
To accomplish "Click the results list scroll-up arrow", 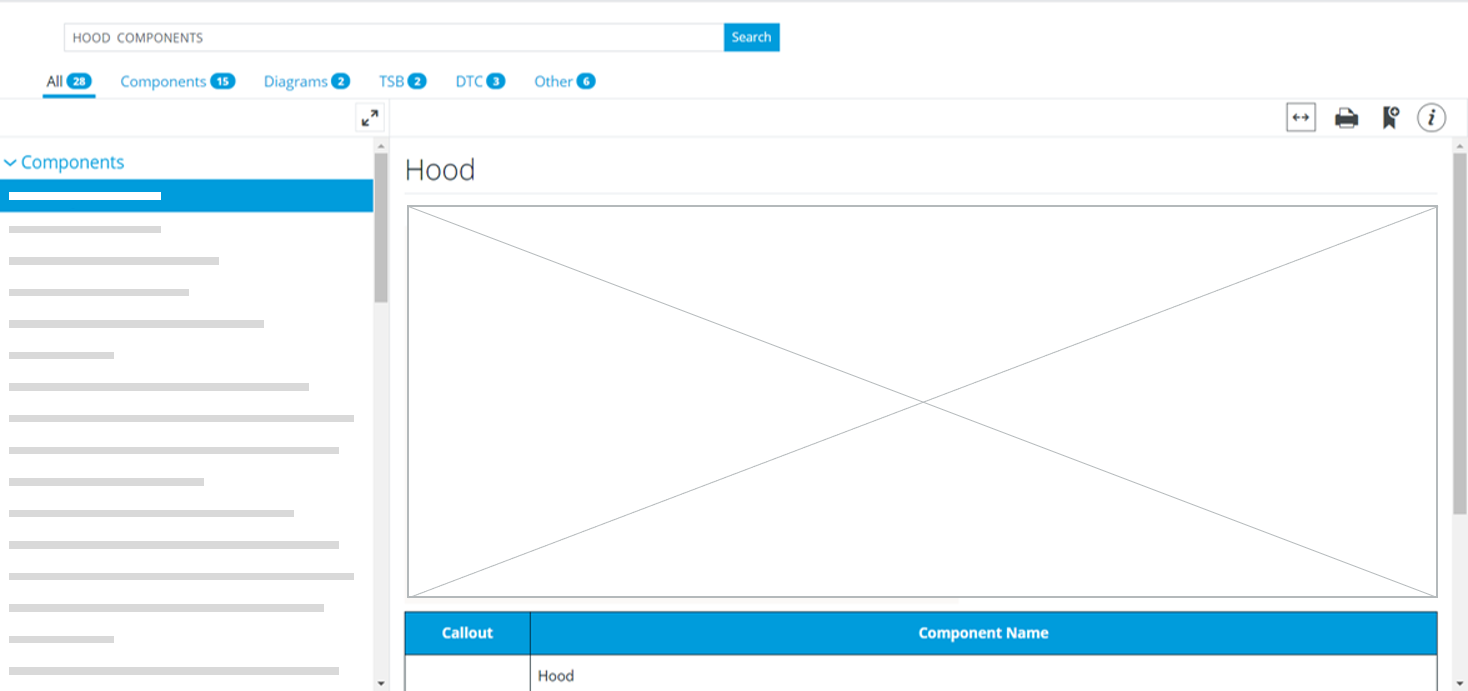I will coord(381,146).
